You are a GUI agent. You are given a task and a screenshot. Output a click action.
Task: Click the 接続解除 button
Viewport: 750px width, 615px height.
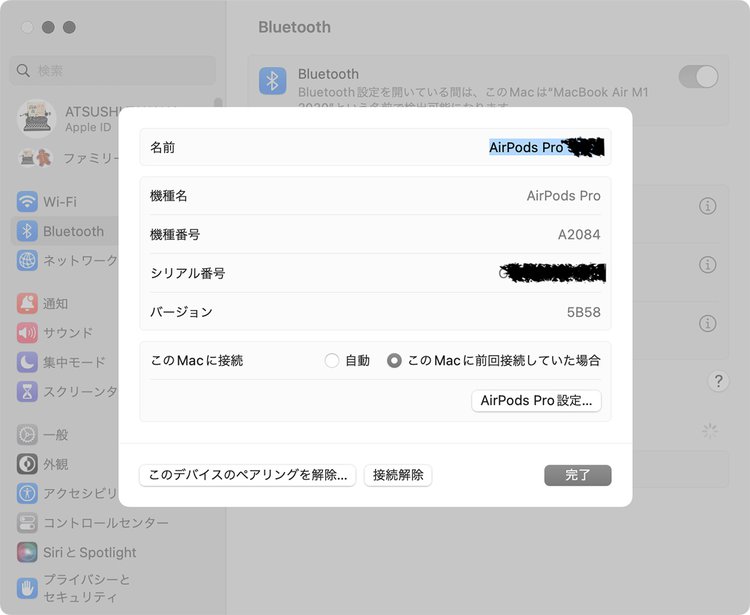click(x=398, y=475)
